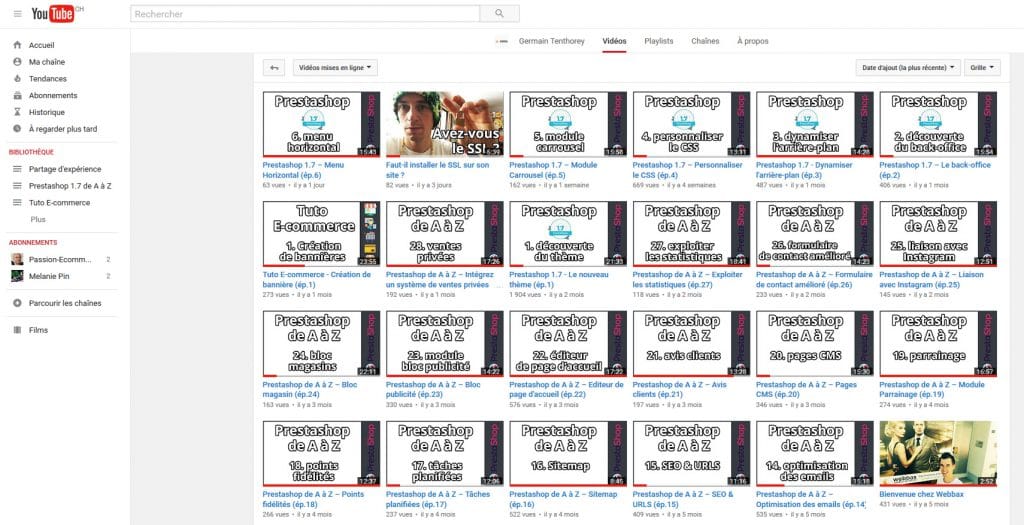Click the Parcourir les chaînes plus icon
Image resolution: width=1024 pixels, height=525 pixels.
pyautogui.click(x=17, y=303)
